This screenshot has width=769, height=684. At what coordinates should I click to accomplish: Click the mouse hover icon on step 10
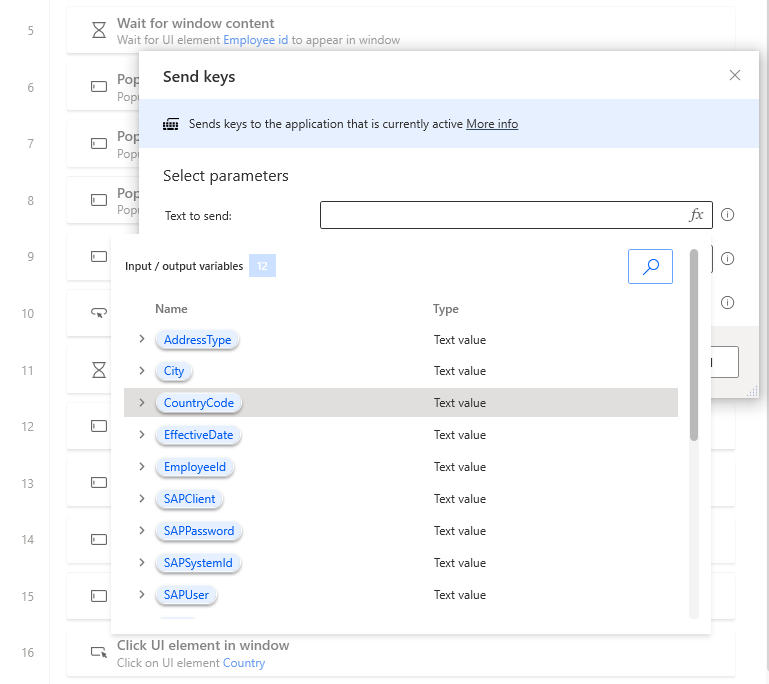tap(99, 313)
